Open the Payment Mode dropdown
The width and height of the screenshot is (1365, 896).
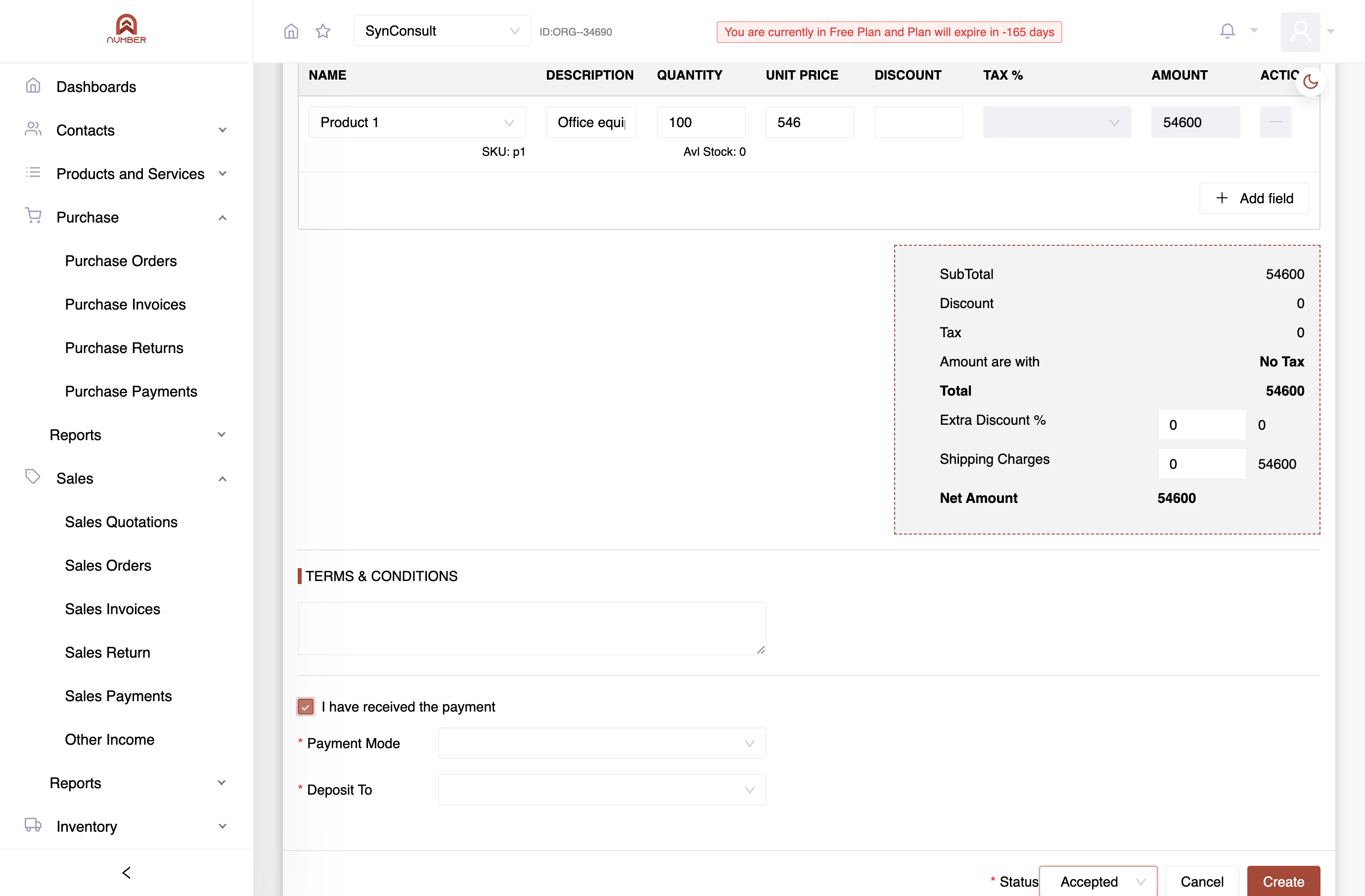tap(601, 744)
